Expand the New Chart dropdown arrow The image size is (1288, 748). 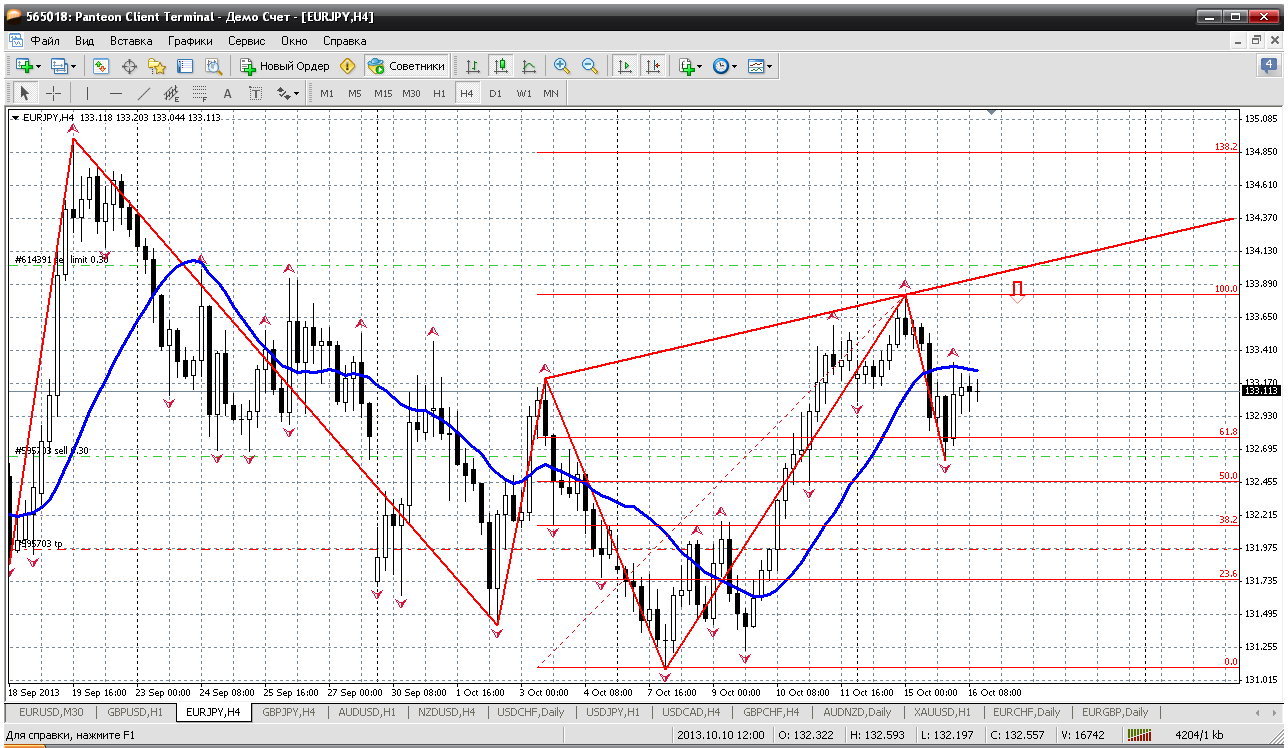coord(38,67)
